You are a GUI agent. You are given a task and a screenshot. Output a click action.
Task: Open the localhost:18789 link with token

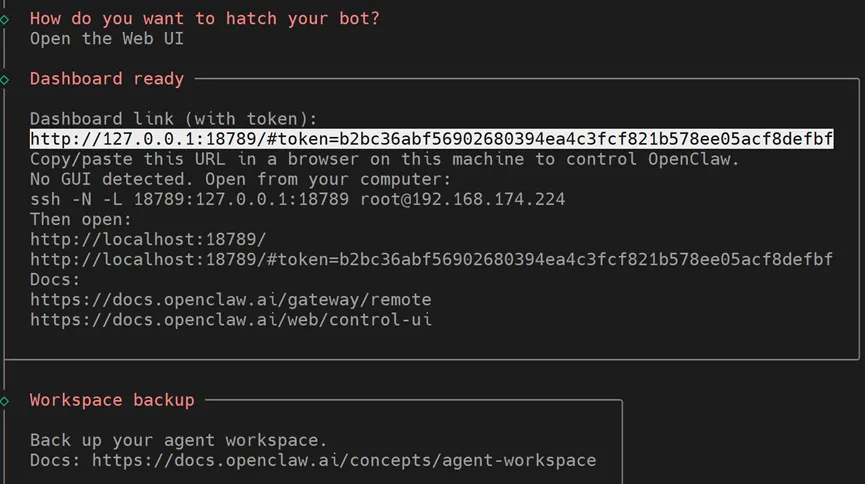tap(431, 259)
